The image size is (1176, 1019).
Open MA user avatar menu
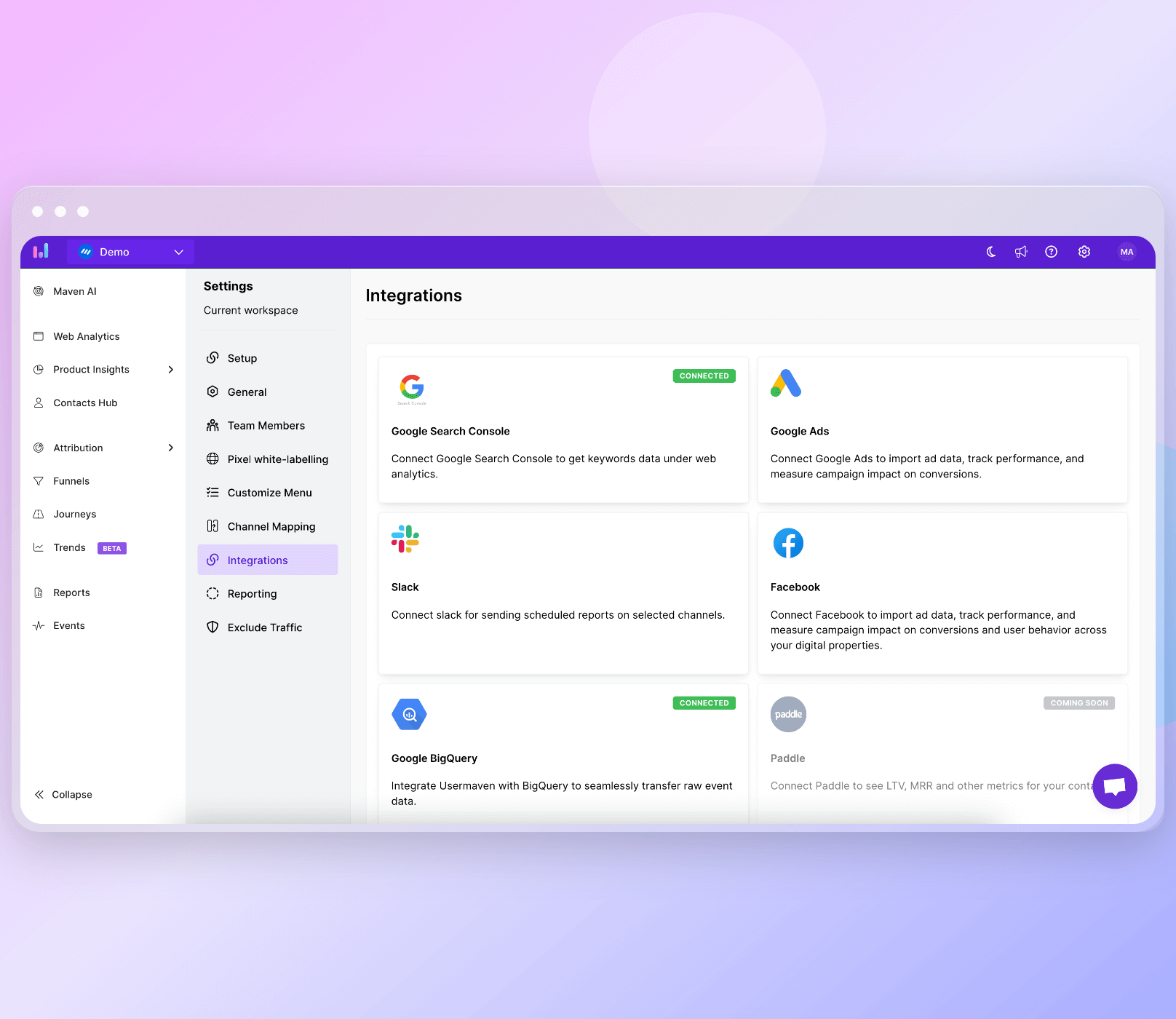point(1127,252)
